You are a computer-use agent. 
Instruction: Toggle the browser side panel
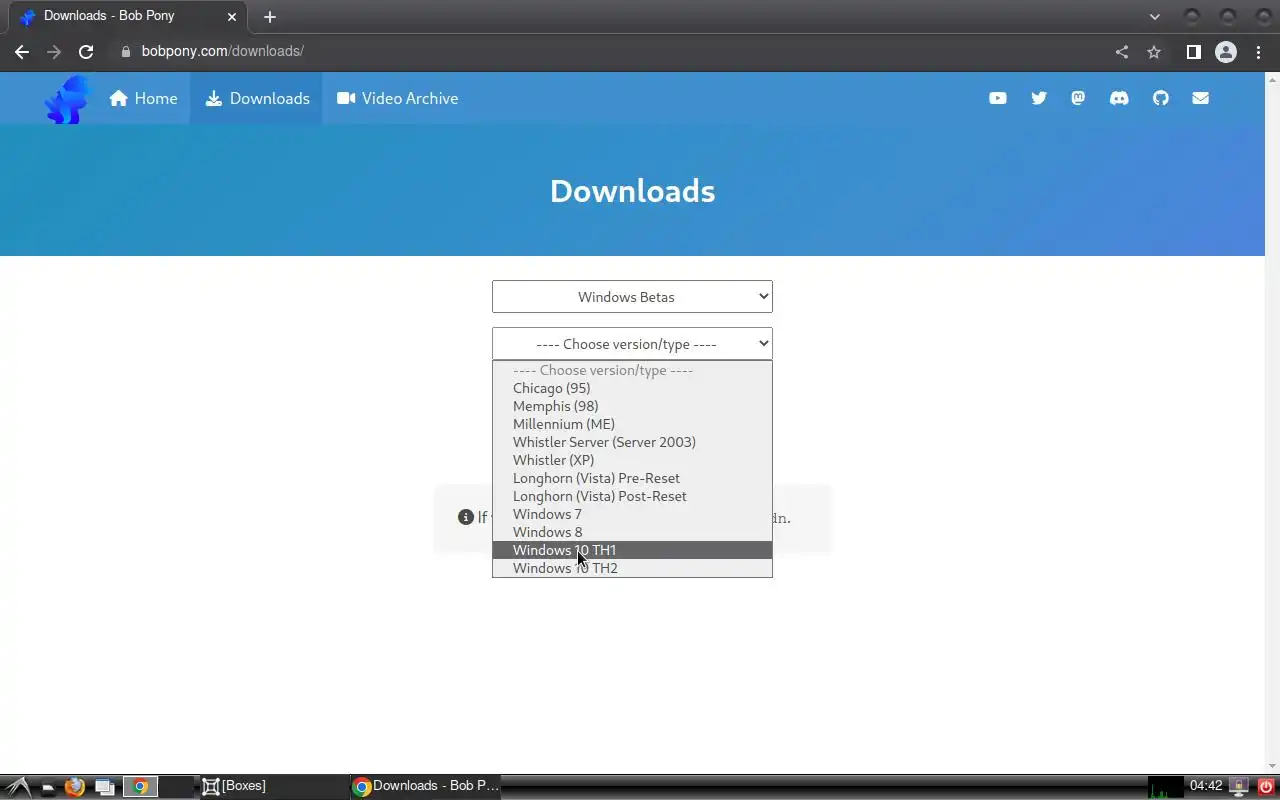(1193, 52)
